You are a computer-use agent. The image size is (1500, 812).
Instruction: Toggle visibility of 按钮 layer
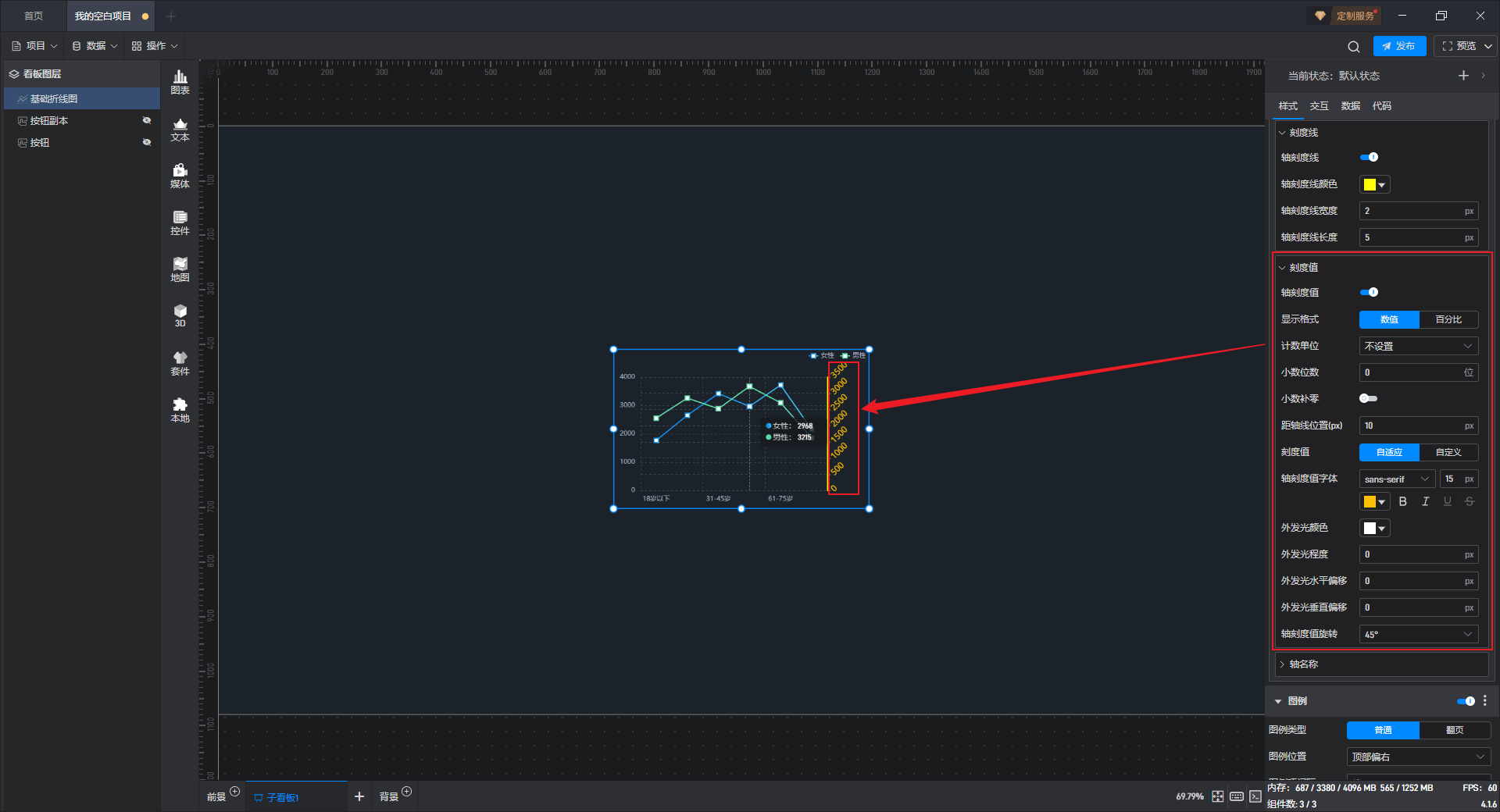[147, 143]
